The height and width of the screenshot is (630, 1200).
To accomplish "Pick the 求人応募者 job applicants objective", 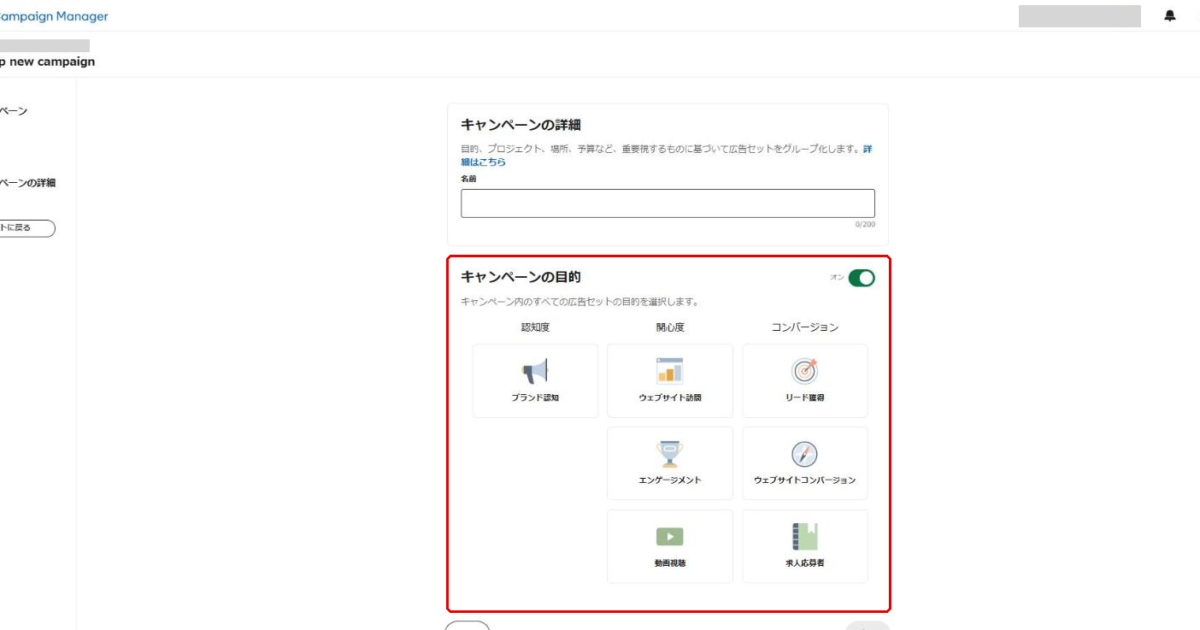I will click(x=805, y=546).
